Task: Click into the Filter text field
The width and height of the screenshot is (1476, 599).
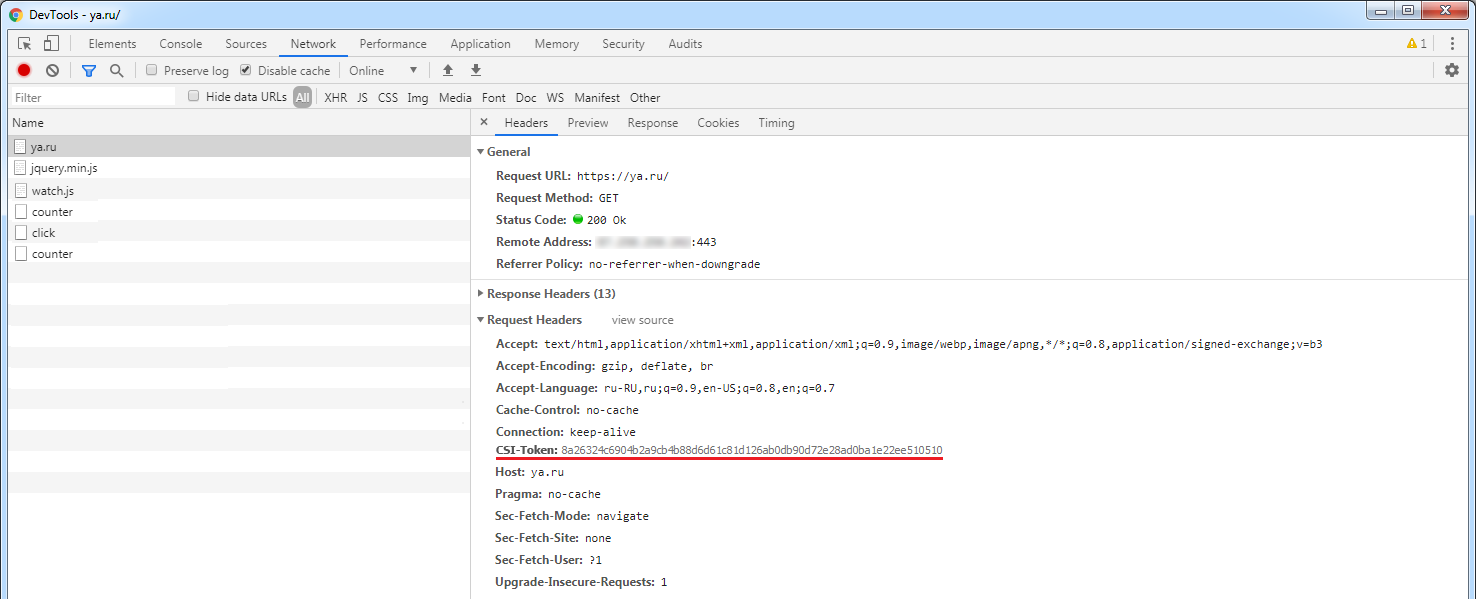Action: 93,97
